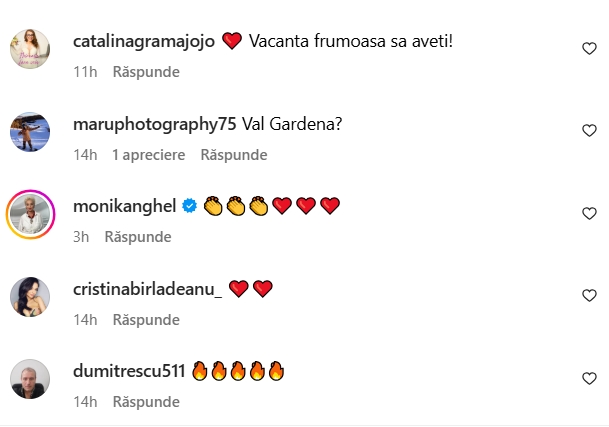Open the cristinabirladeanu_ username link

pos(148,289)
